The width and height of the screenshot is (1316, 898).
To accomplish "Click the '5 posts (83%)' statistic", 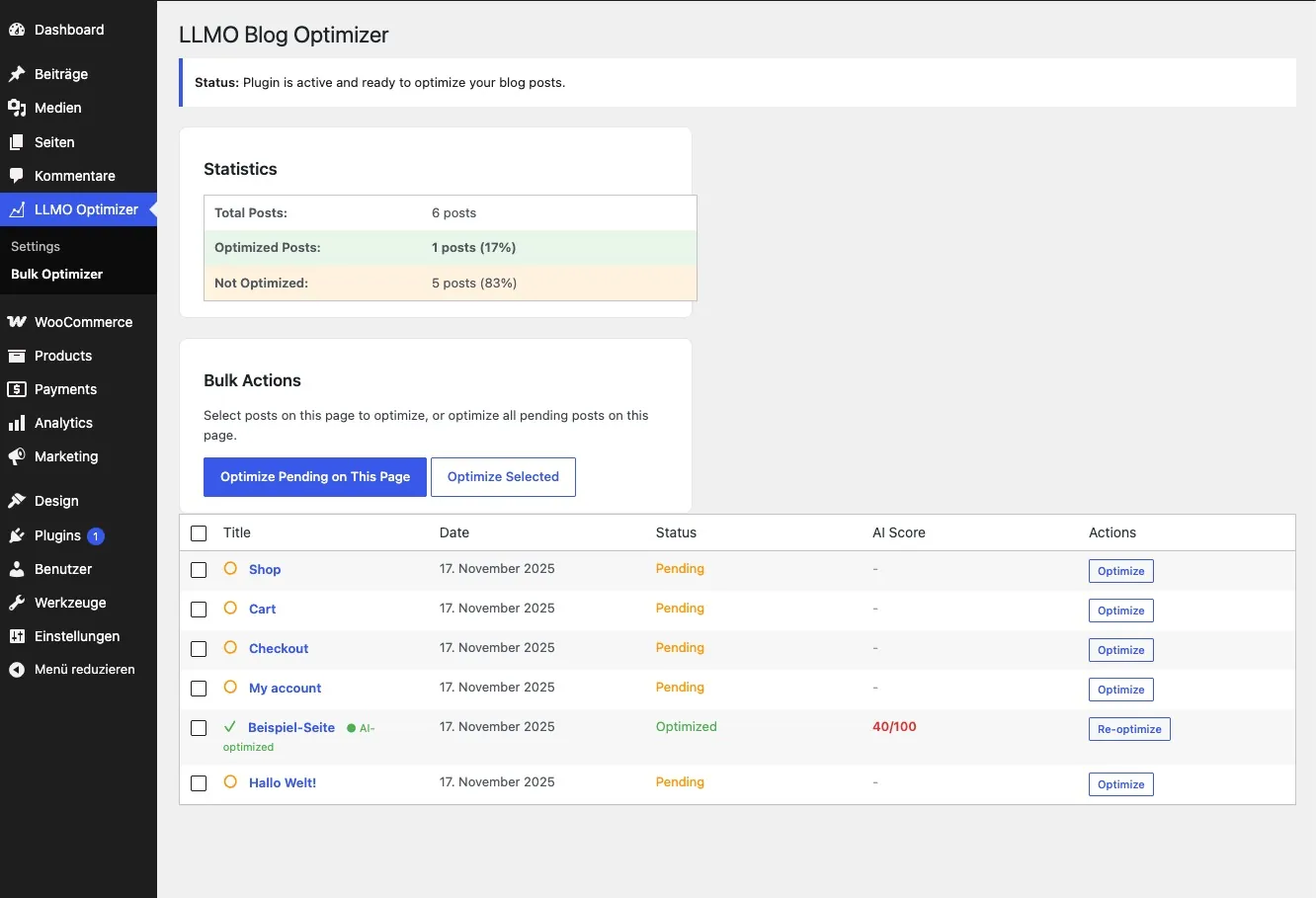I will coord(474,283).
